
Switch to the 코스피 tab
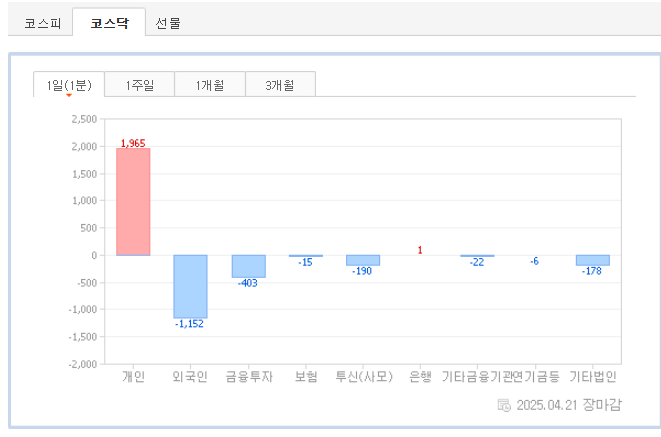click(x=42, y=23)
